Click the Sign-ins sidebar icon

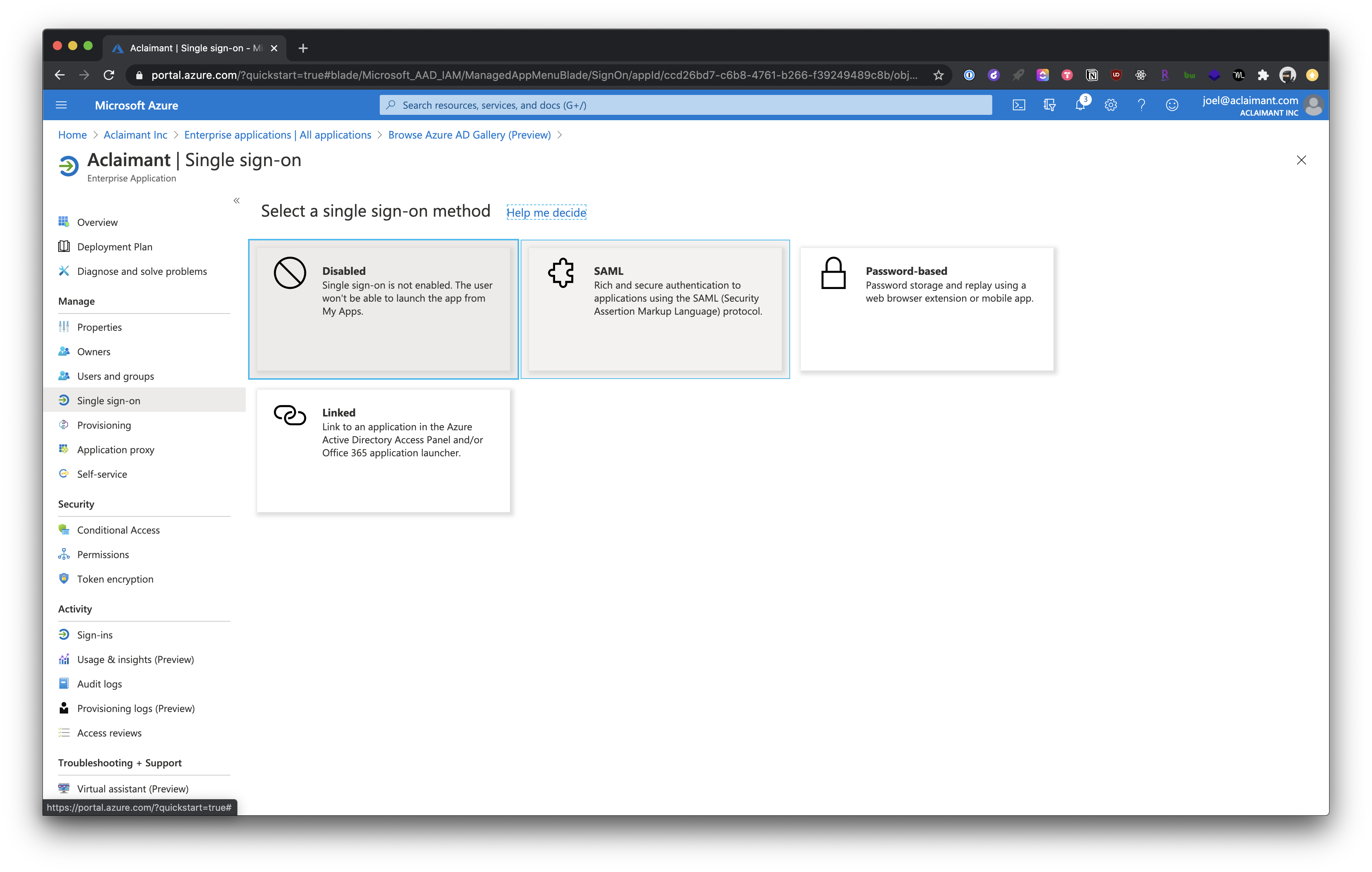click(x=64, y=634)
